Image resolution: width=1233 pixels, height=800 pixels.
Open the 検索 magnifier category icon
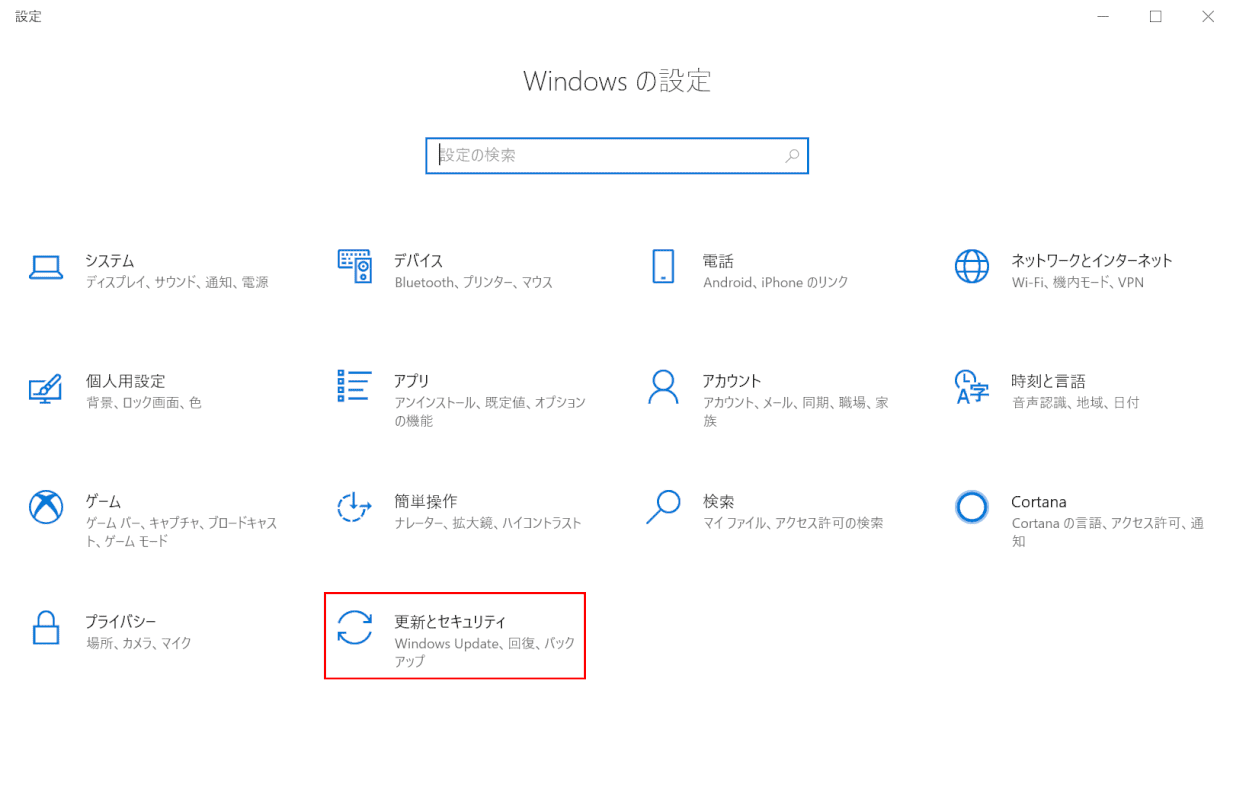[x=663, y=507]
